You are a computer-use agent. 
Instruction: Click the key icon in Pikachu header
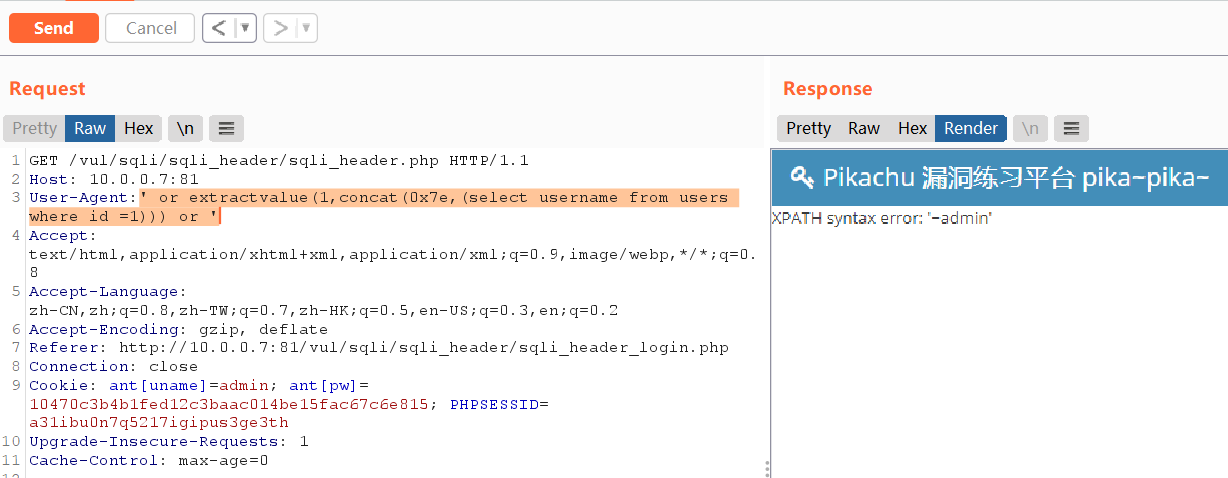tap(801, 178)
